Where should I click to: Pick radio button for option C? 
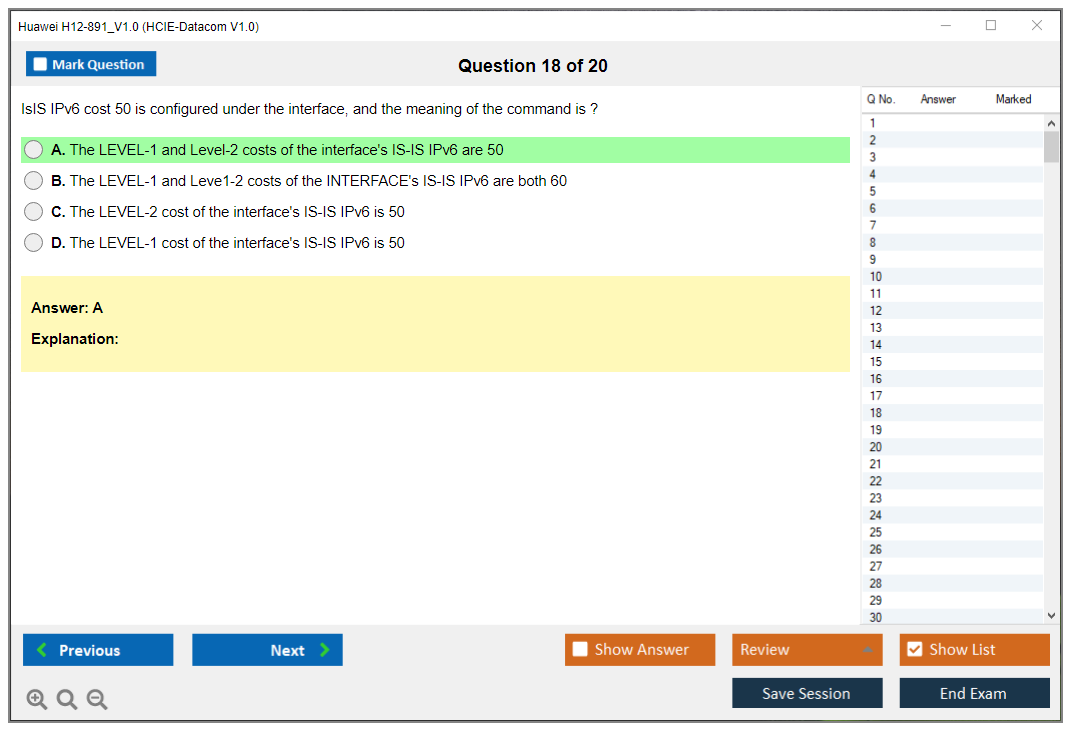(34, 212)
